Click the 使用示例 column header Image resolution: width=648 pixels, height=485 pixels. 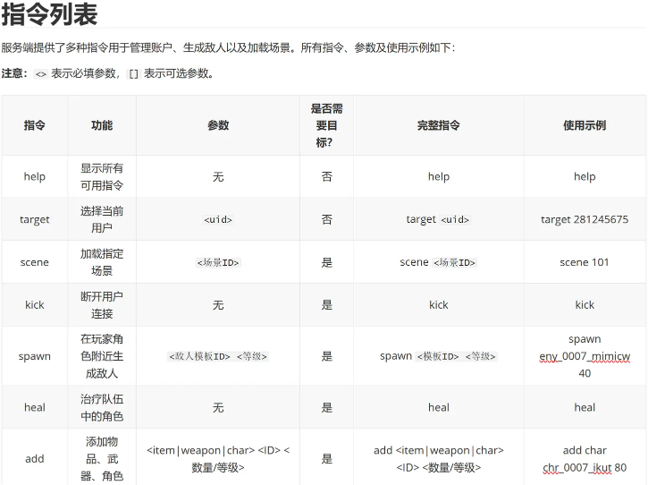[584, 126]
